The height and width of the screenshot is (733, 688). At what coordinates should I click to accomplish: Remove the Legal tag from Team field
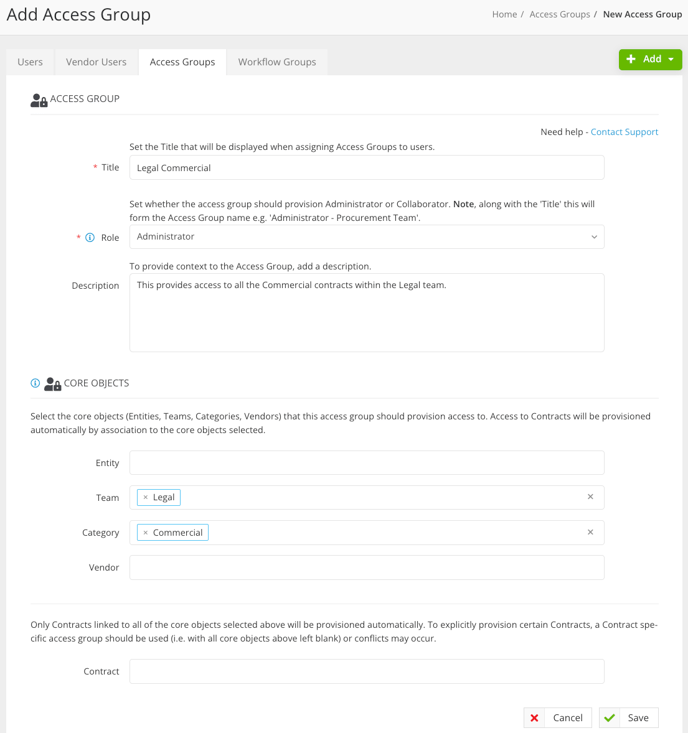(145, 497)
